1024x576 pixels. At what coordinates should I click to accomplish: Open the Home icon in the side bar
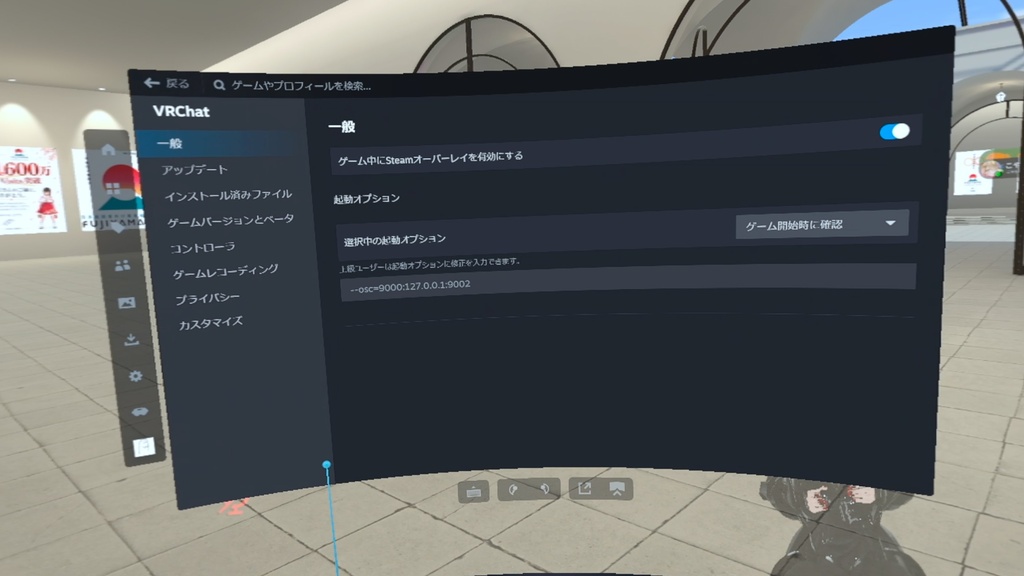pyautogui.click(x=108, y=150)
